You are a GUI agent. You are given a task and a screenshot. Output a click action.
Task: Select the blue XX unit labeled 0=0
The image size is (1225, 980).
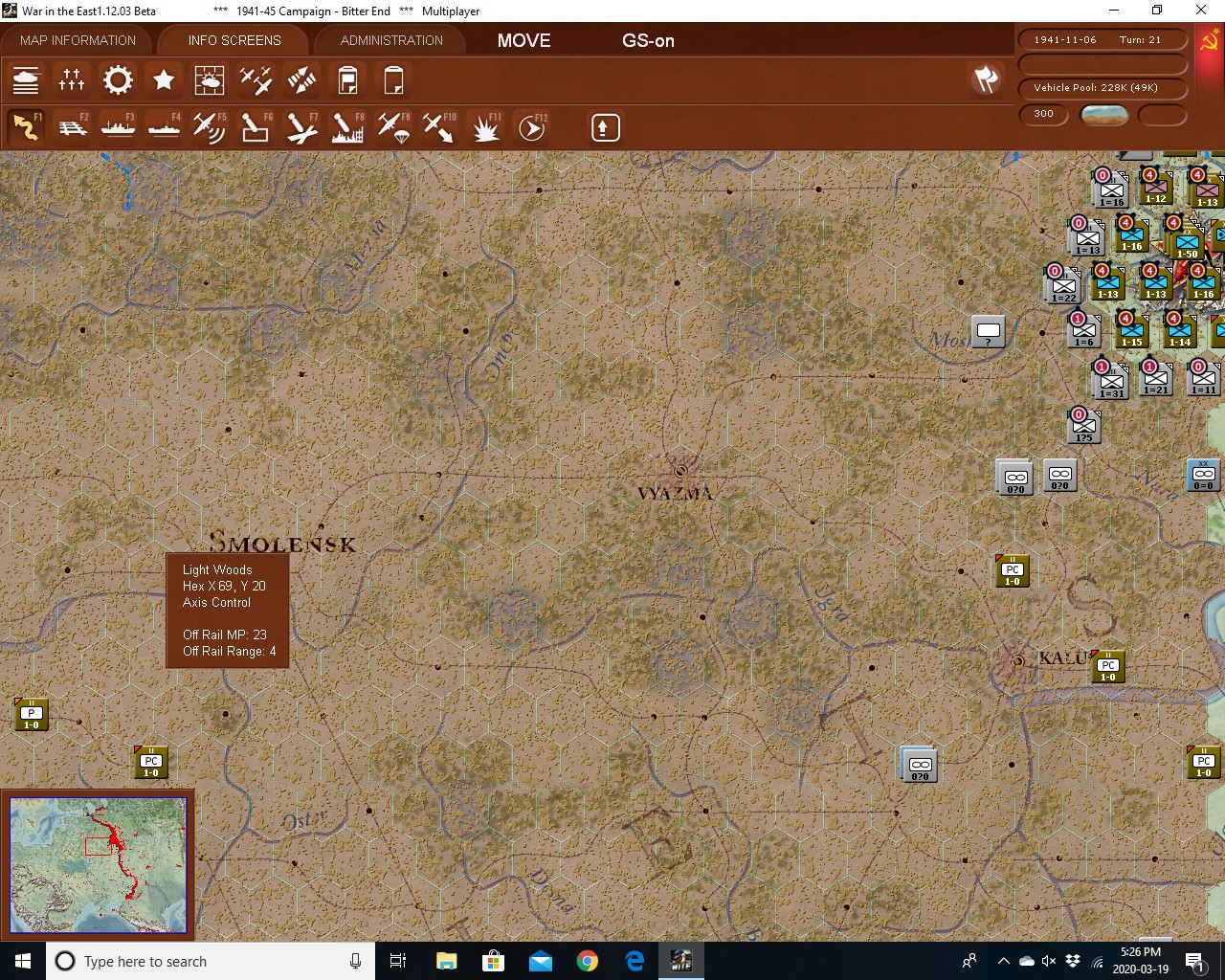click(1203, 475)
